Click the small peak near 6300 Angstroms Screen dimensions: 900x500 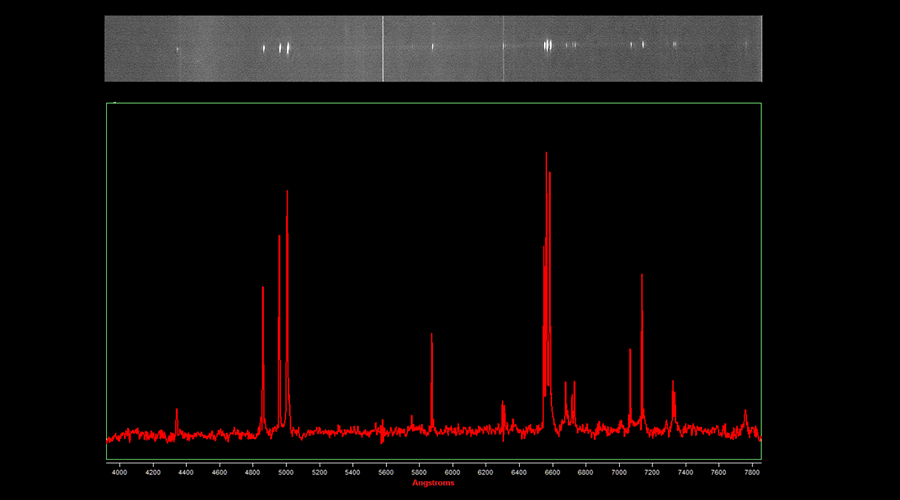pos(503,405)
